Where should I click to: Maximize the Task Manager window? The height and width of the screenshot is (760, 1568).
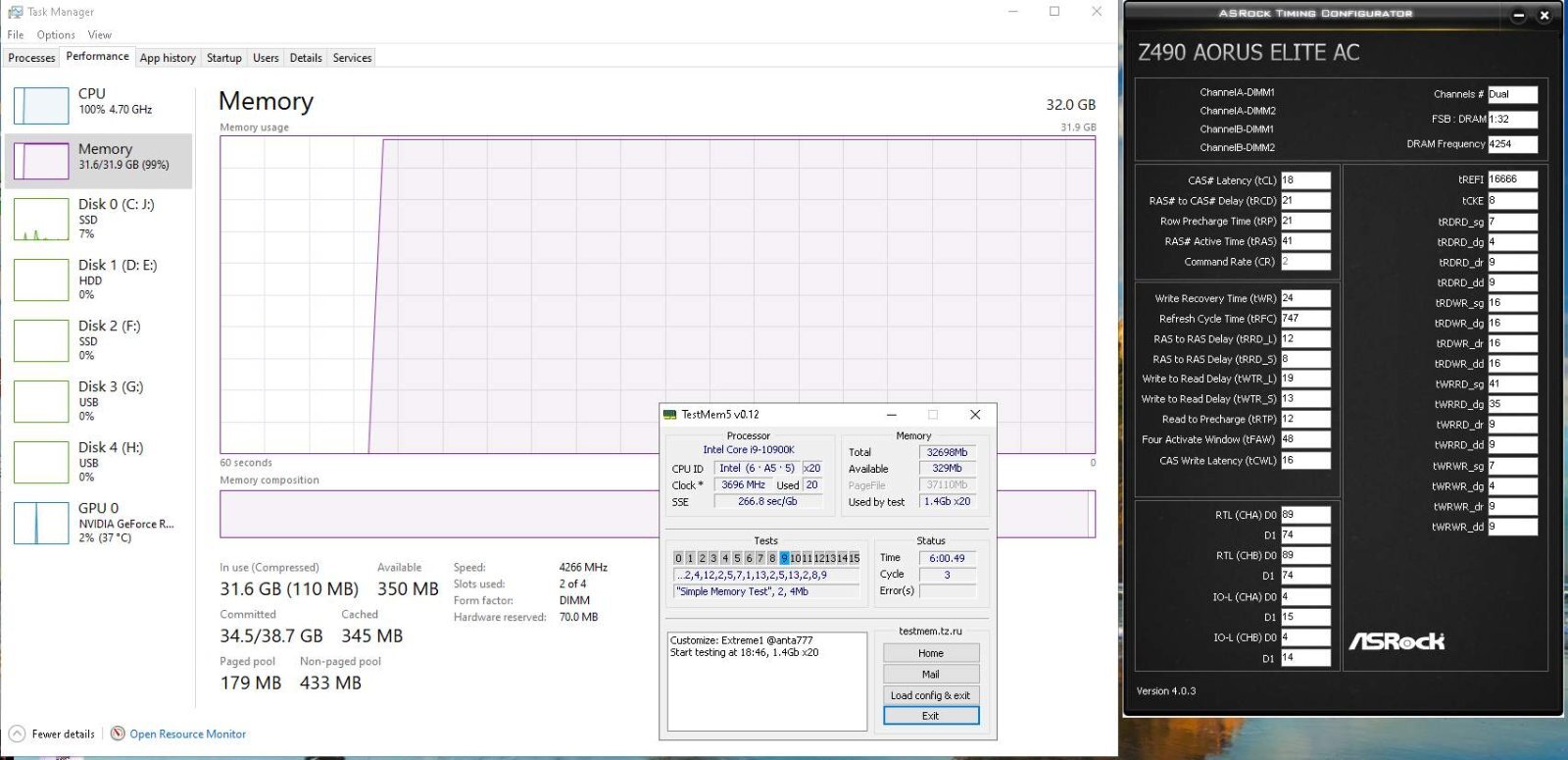tap(1054, 12)
